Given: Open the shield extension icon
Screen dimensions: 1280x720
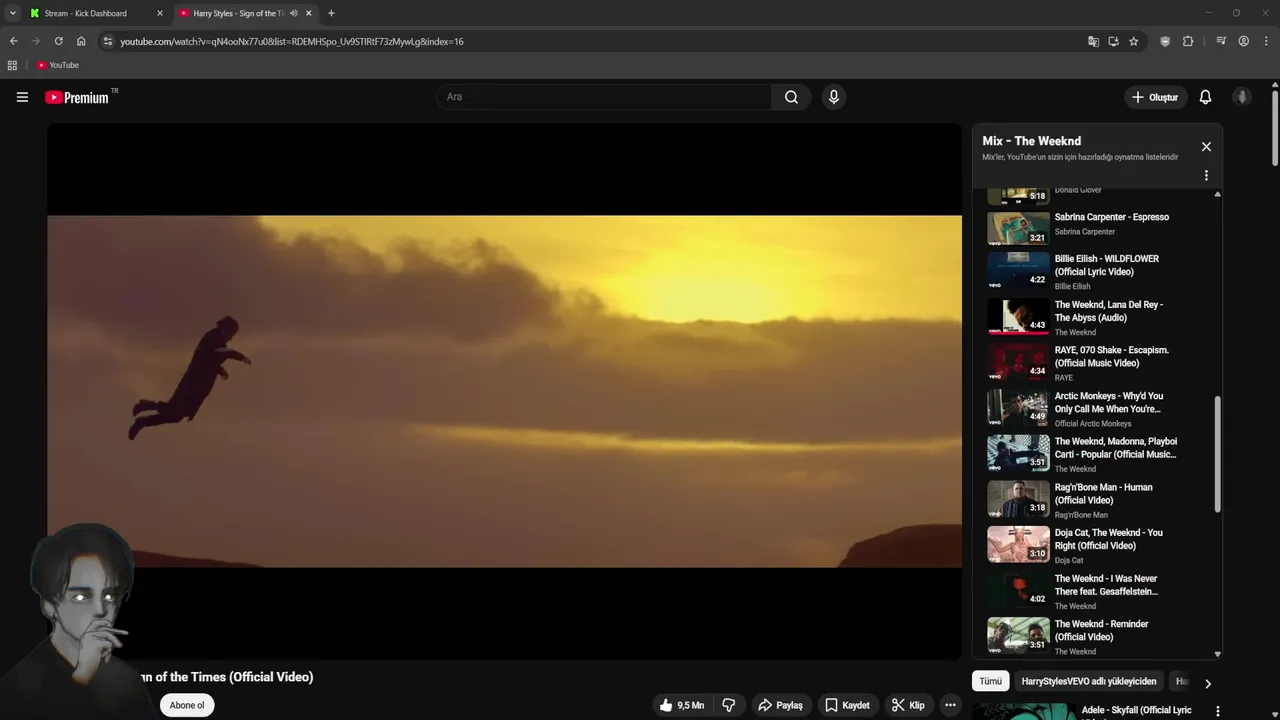Looking at the screenshot, I should pyautogui.click(x=1165, y=41).
